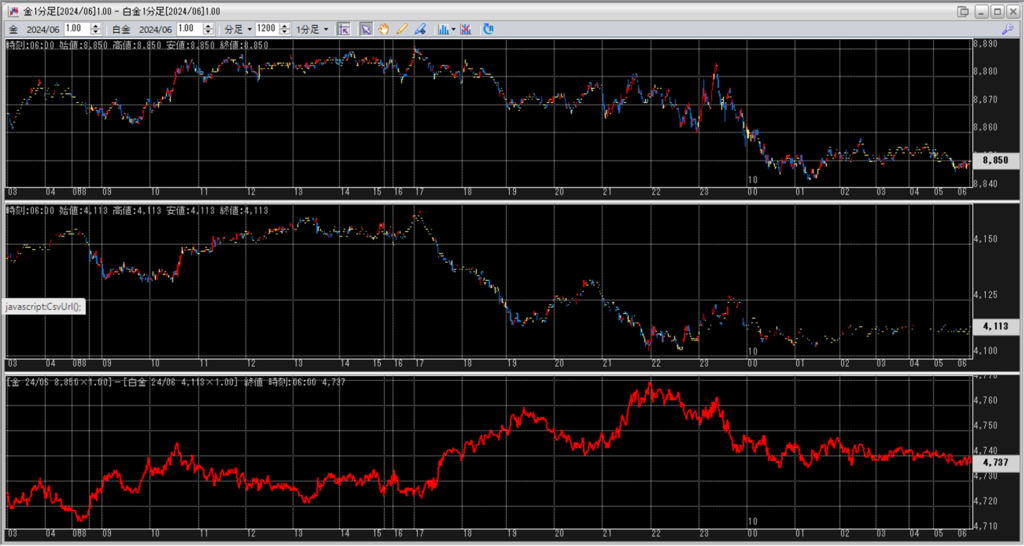Click the detach window icon in title bar

[962, 10]
